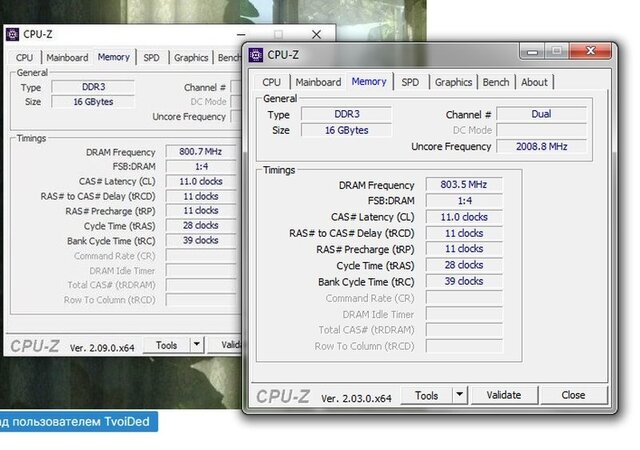Open the Tools dropdown arrow in the front window

[x=459, y=395]
